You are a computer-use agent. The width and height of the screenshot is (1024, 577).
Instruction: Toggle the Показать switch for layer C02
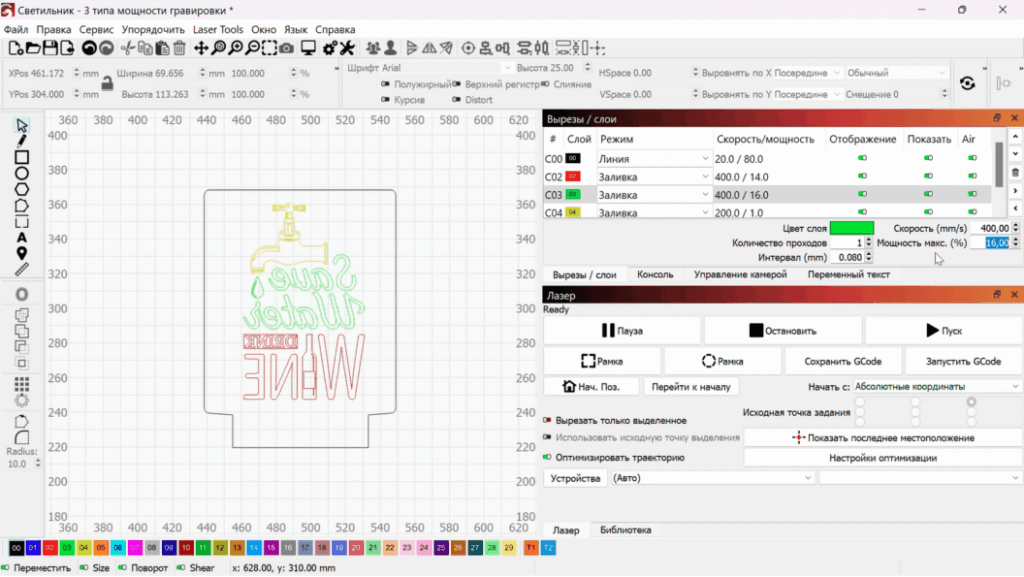pyautogui.click(x=929, y=177)
